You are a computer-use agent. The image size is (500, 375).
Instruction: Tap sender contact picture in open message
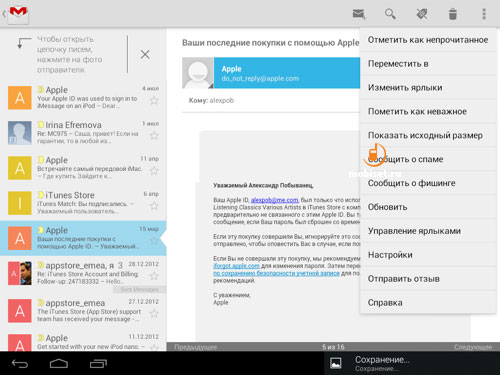point(198,73)
